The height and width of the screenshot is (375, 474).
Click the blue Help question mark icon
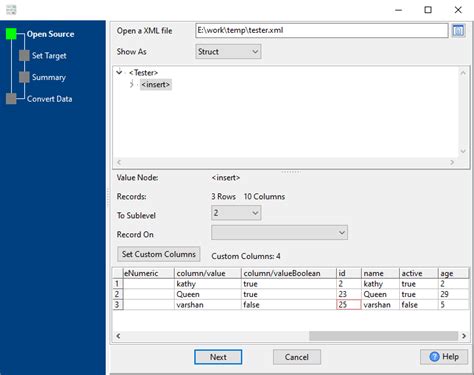434,357
